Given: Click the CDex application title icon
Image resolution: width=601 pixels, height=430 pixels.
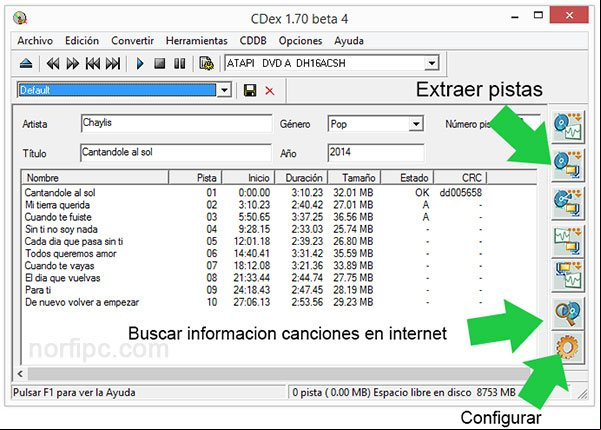Looking at the screenshot, I should (20, 18).
